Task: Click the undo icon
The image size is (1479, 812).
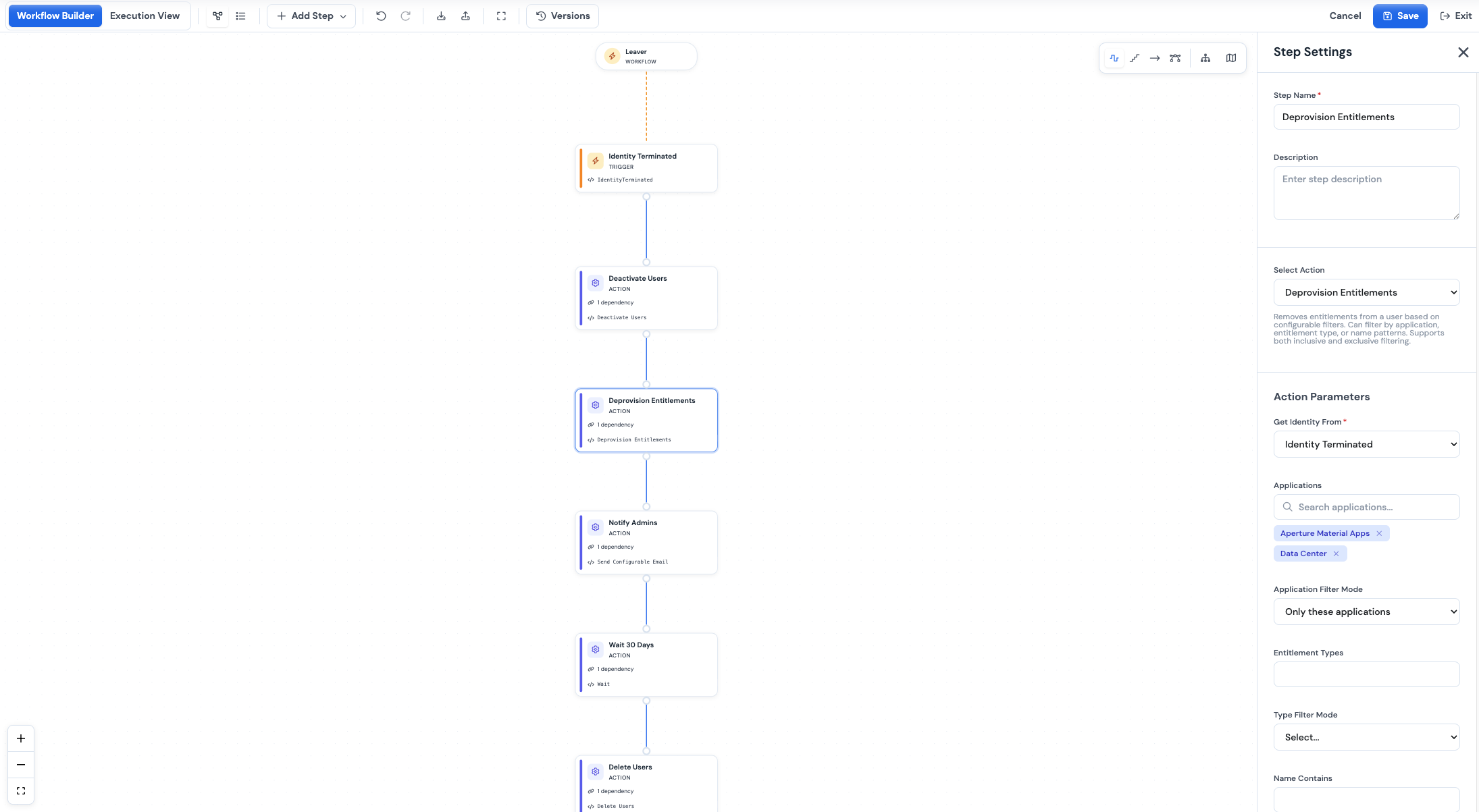Action: point(381,16)
